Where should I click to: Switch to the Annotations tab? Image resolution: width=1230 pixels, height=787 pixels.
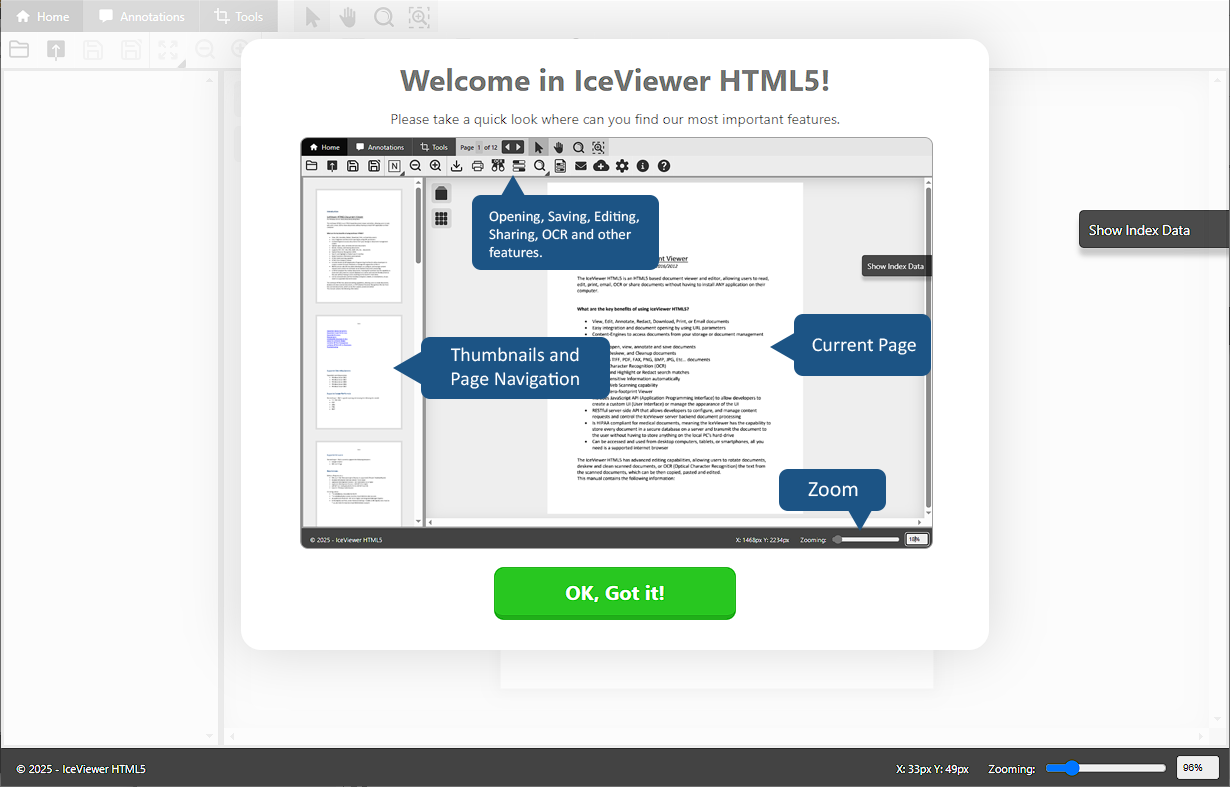(x=141, y=17)
